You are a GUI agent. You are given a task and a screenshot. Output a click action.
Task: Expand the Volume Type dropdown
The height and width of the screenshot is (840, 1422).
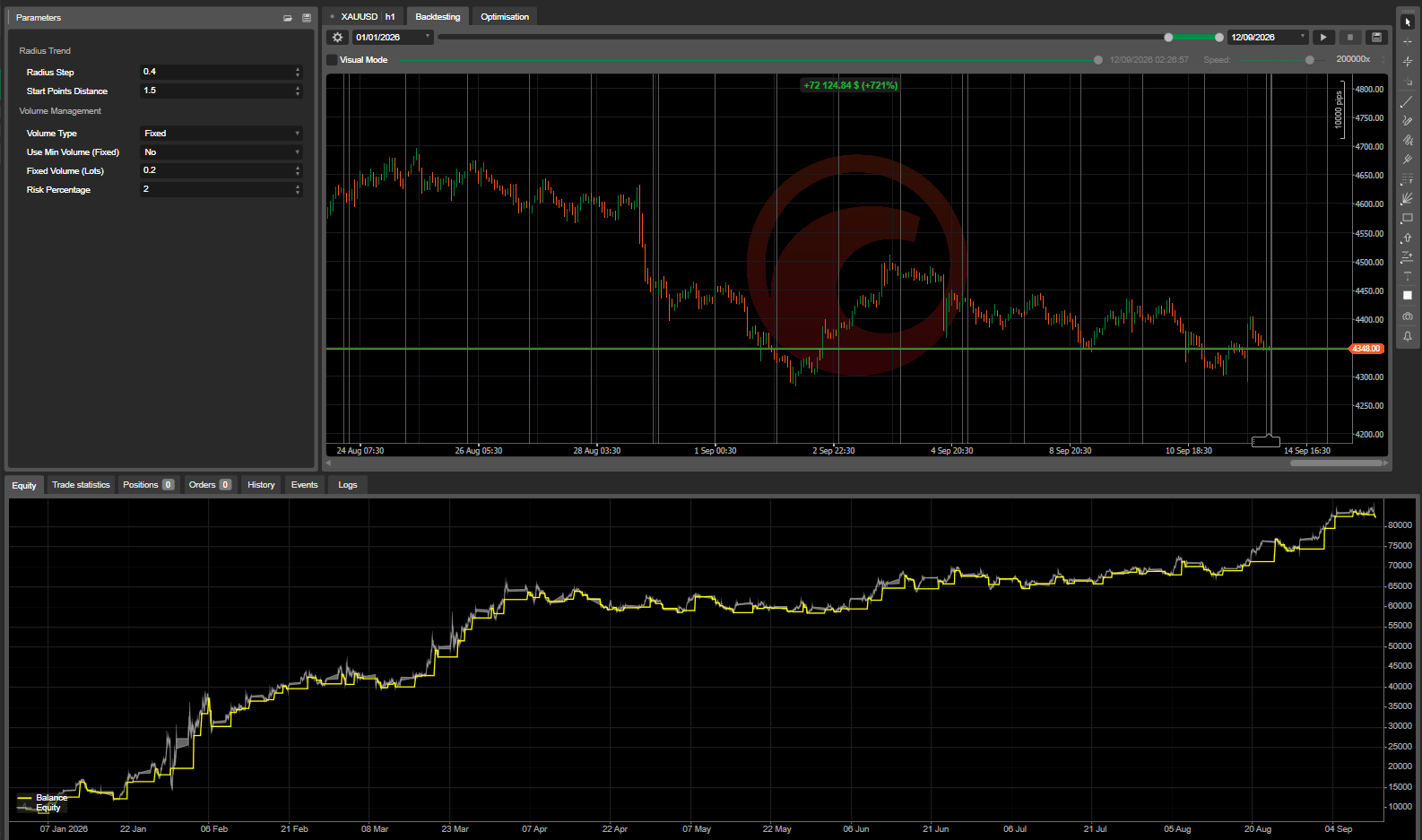(x=221, y=134)
